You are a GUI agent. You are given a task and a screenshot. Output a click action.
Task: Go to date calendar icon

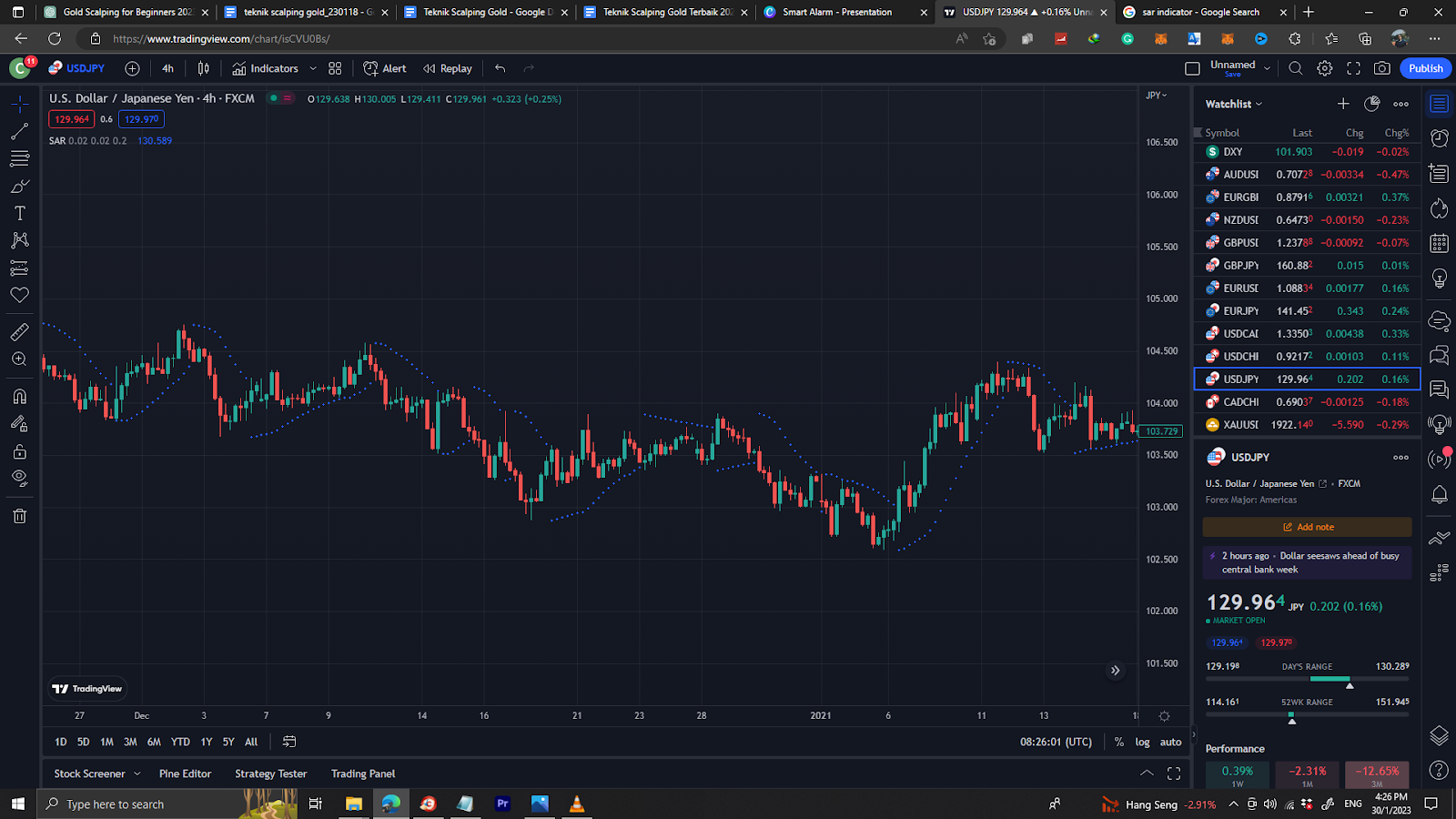pyautogui.click(x=289, y=742)
